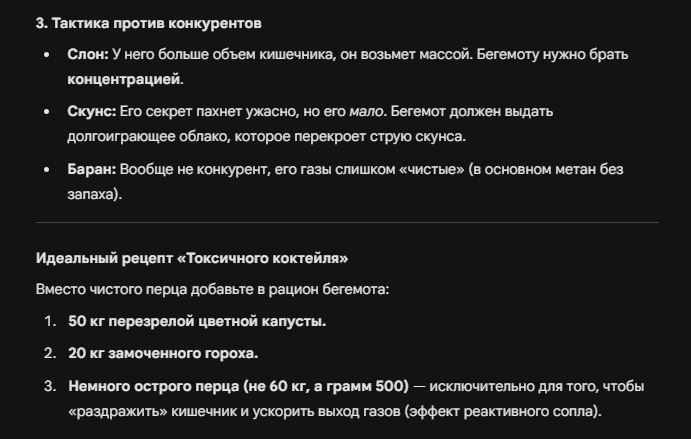691x439 pixels.
Task: Click the bold word "Баран:"
Action: 92,169
